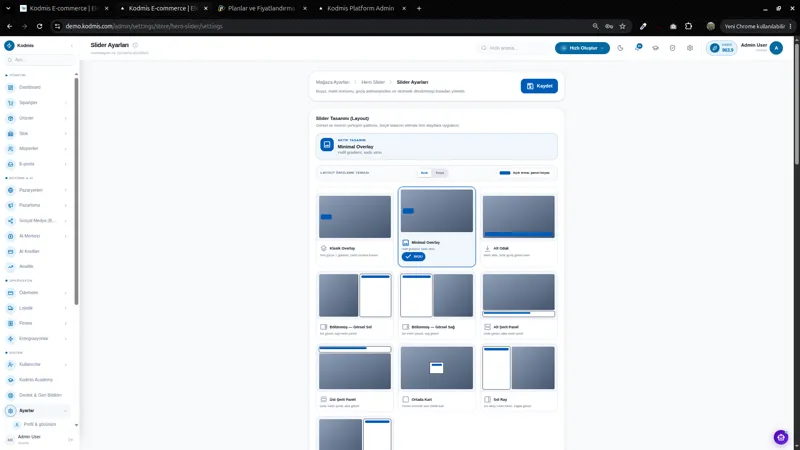Expand the Stok submenu chevron
The width and height of the screenshot is (800, 450).
(x=66, y=133)
